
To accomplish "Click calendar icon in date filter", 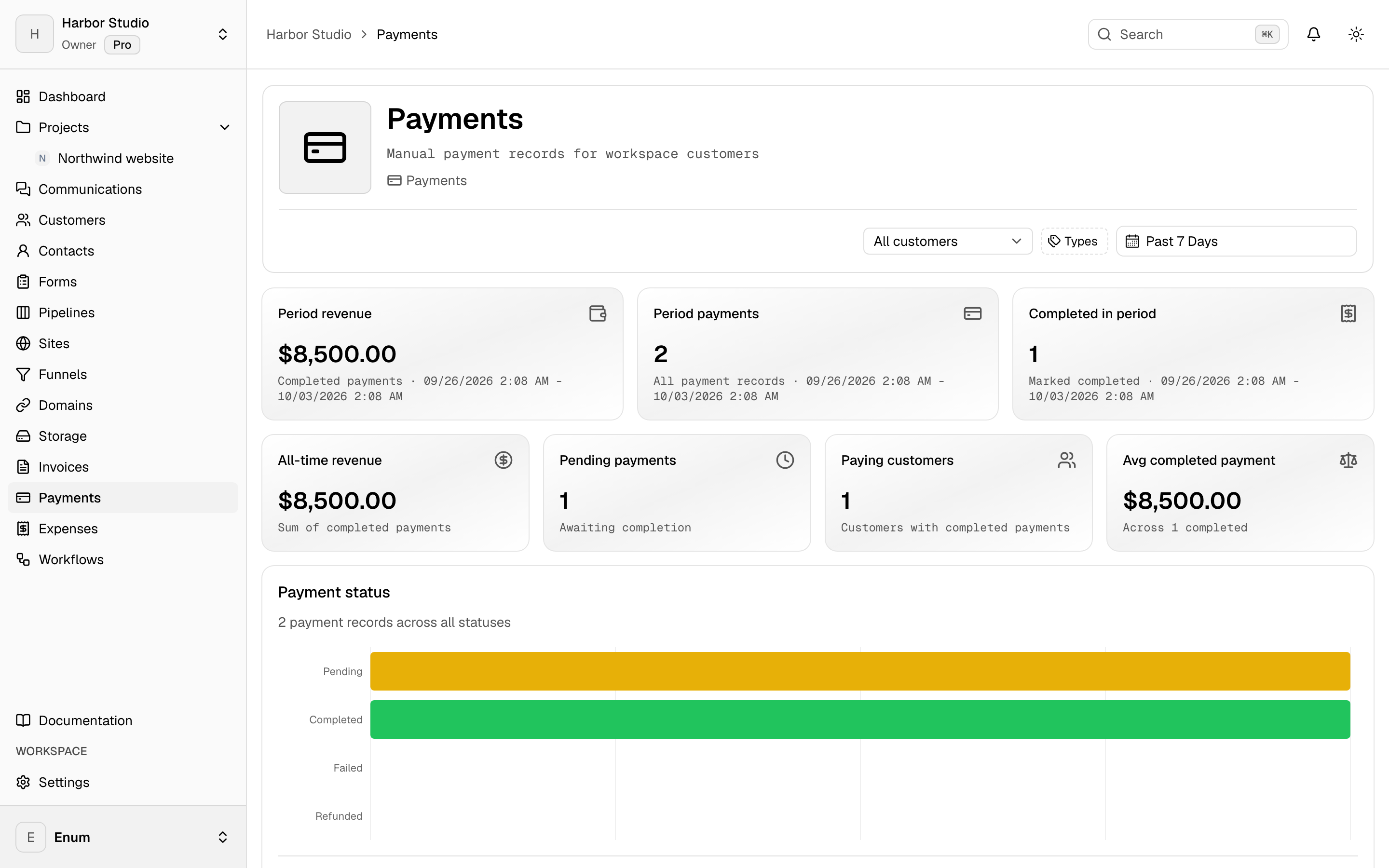I will [x=1132, y=241].
